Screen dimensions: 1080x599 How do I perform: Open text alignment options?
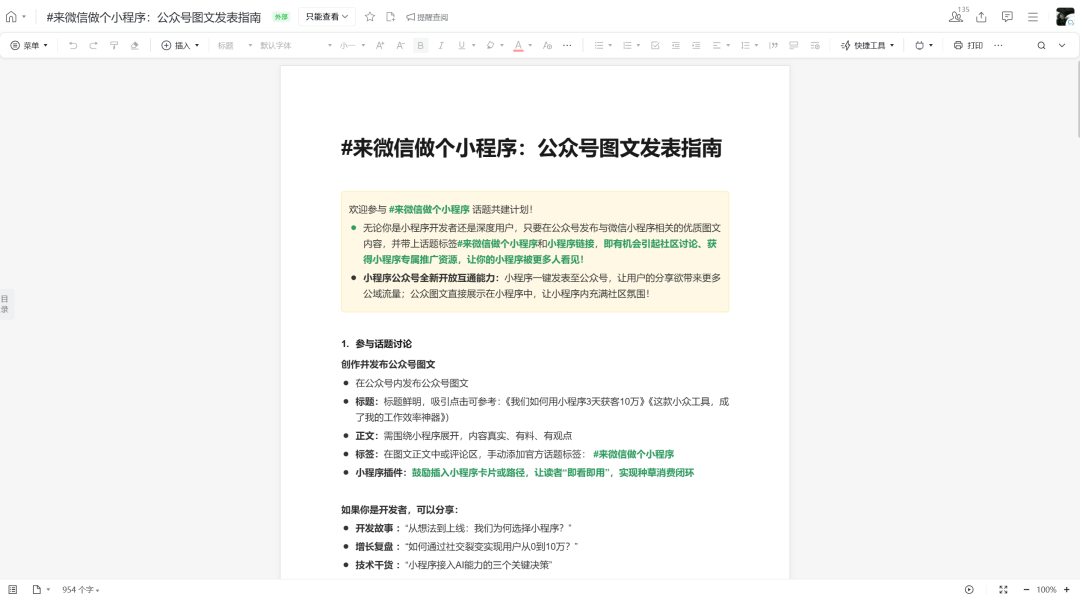click(720, 45)
